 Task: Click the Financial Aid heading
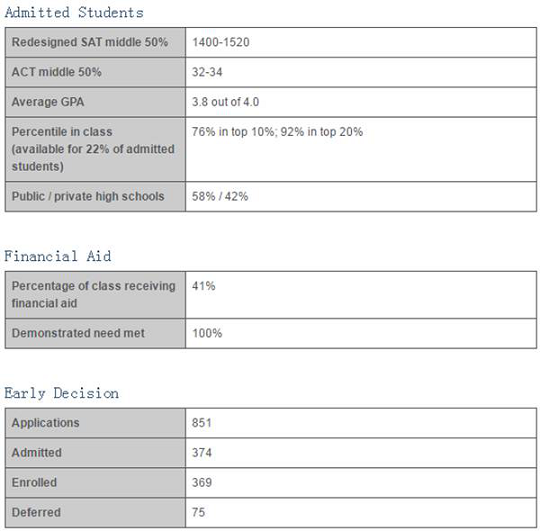[58, 257]
